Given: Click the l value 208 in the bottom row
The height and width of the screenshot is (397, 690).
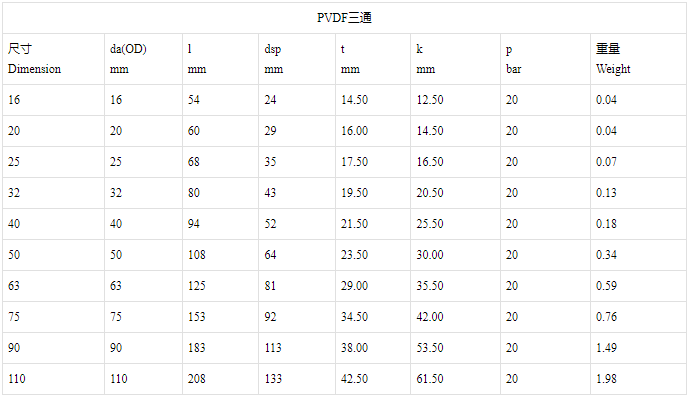Looking at the screenshot, I should [197, 379].
